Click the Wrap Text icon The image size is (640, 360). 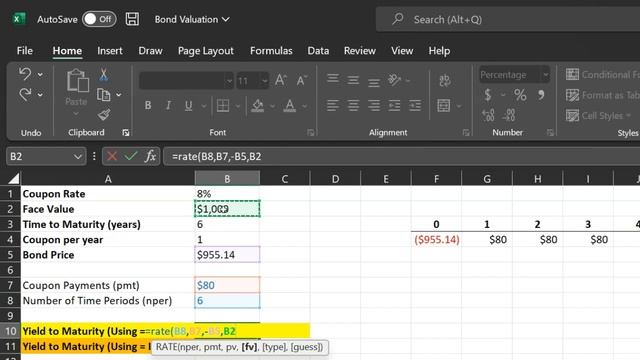pyautogui.click(x=444, y=80)
